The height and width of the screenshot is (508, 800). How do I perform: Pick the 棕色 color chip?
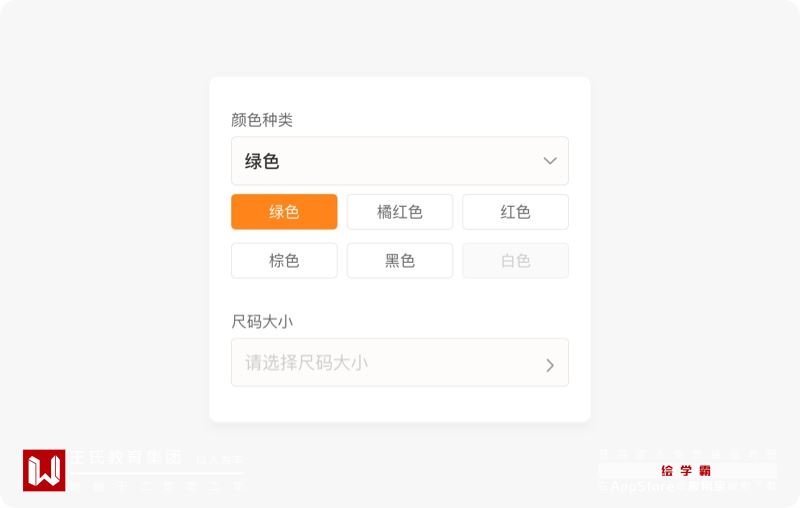click(x=284, y=261)
